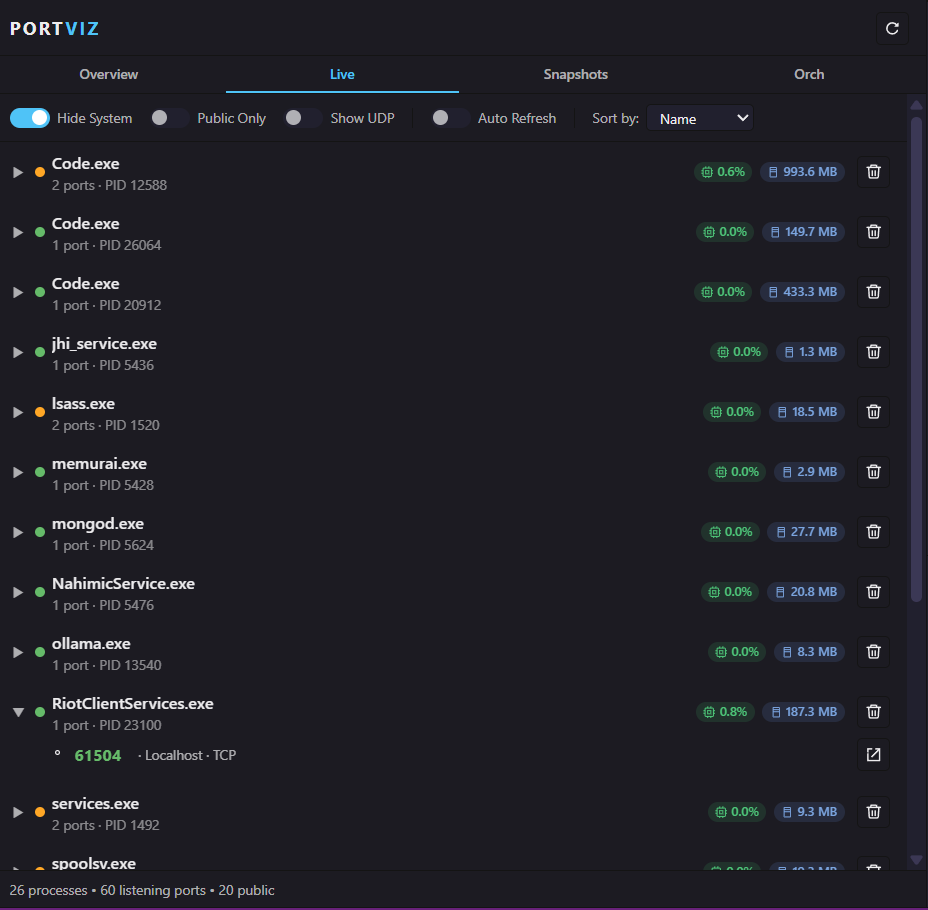This screenshot has width=928, height=910.
Task: Click the trash icon for ollama.exe
Action: pos(872,651)
